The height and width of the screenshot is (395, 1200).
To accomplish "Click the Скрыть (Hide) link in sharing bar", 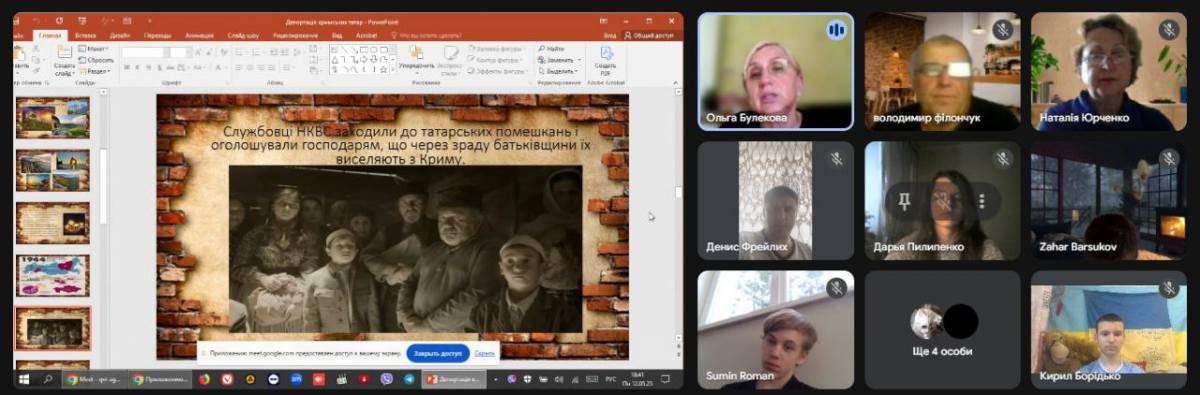I will pos(485,353).
